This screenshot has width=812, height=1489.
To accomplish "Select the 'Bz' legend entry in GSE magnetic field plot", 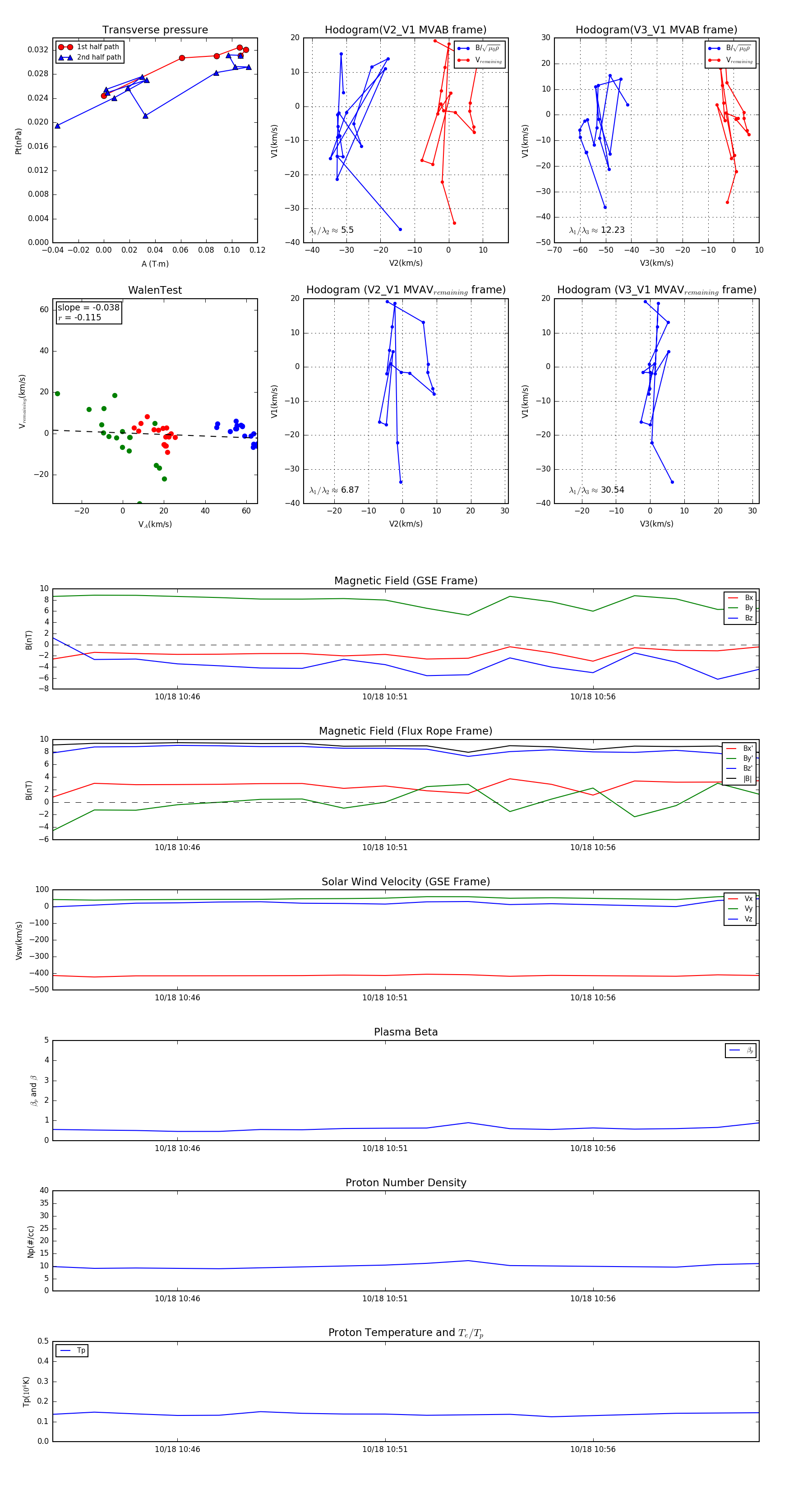I will click(740, 618).
